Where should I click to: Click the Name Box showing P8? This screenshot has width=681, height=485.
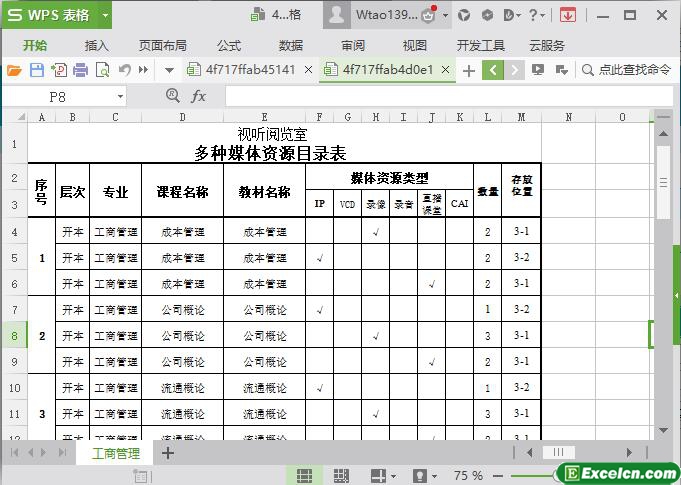(57, 96)
